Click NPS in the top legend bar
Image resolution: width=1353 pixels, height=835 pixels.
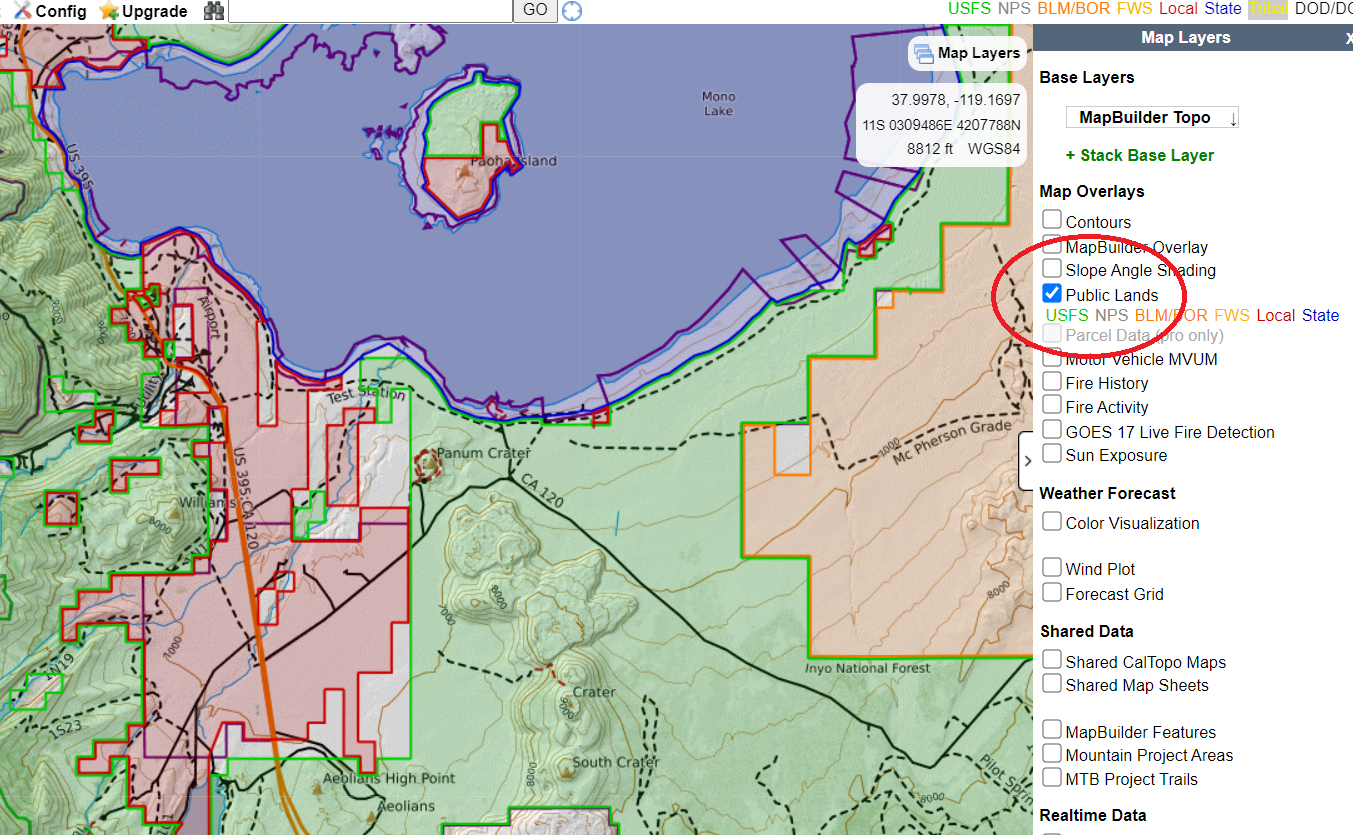tap(1014, 9)
